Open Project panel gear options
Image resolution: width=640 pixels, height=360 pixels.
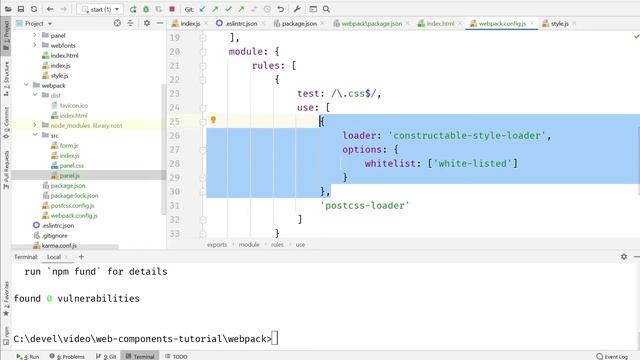point(147,23)
